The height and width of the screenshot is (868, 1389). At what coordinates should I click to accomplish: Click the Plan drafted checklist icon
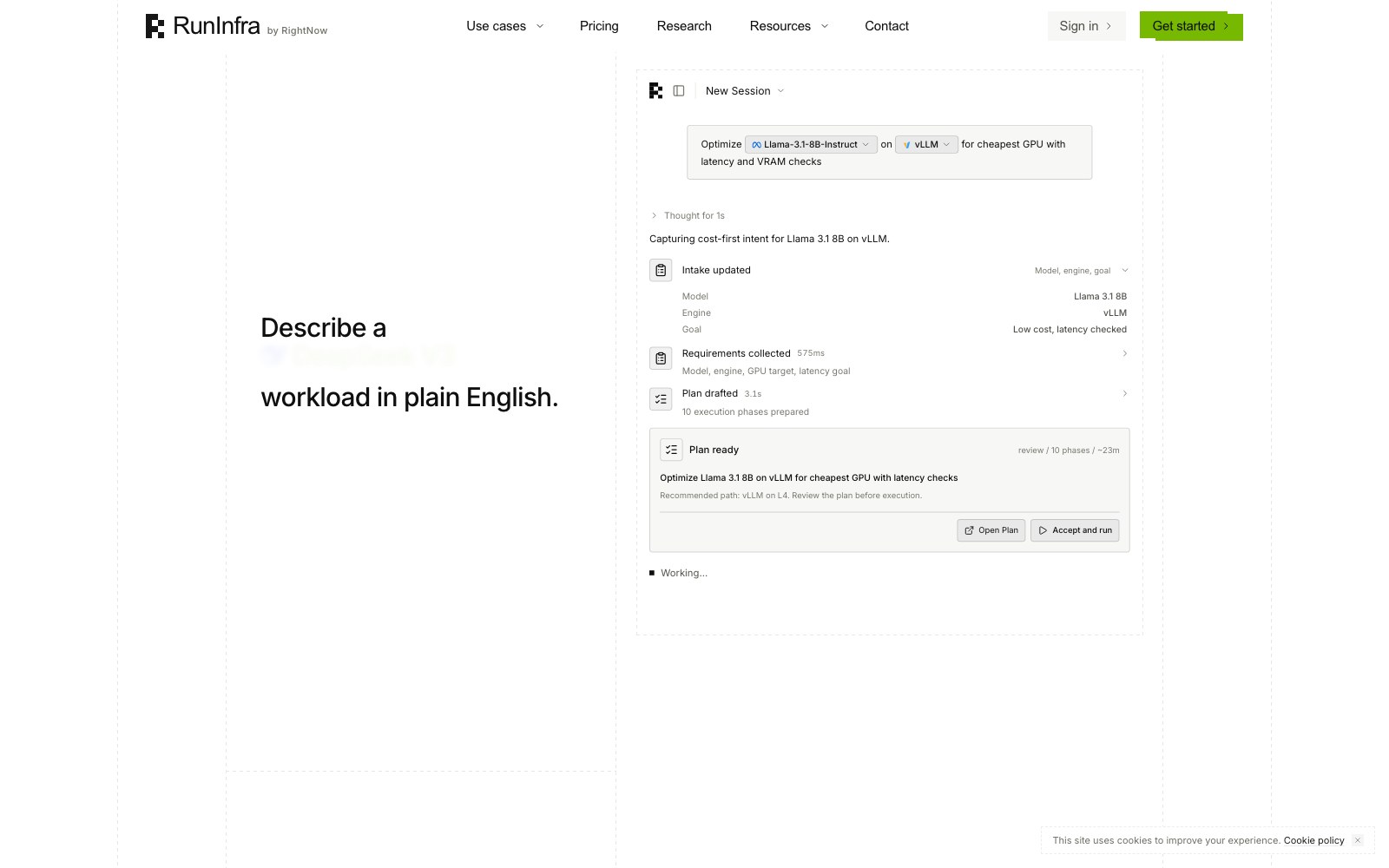click(661, 398)
